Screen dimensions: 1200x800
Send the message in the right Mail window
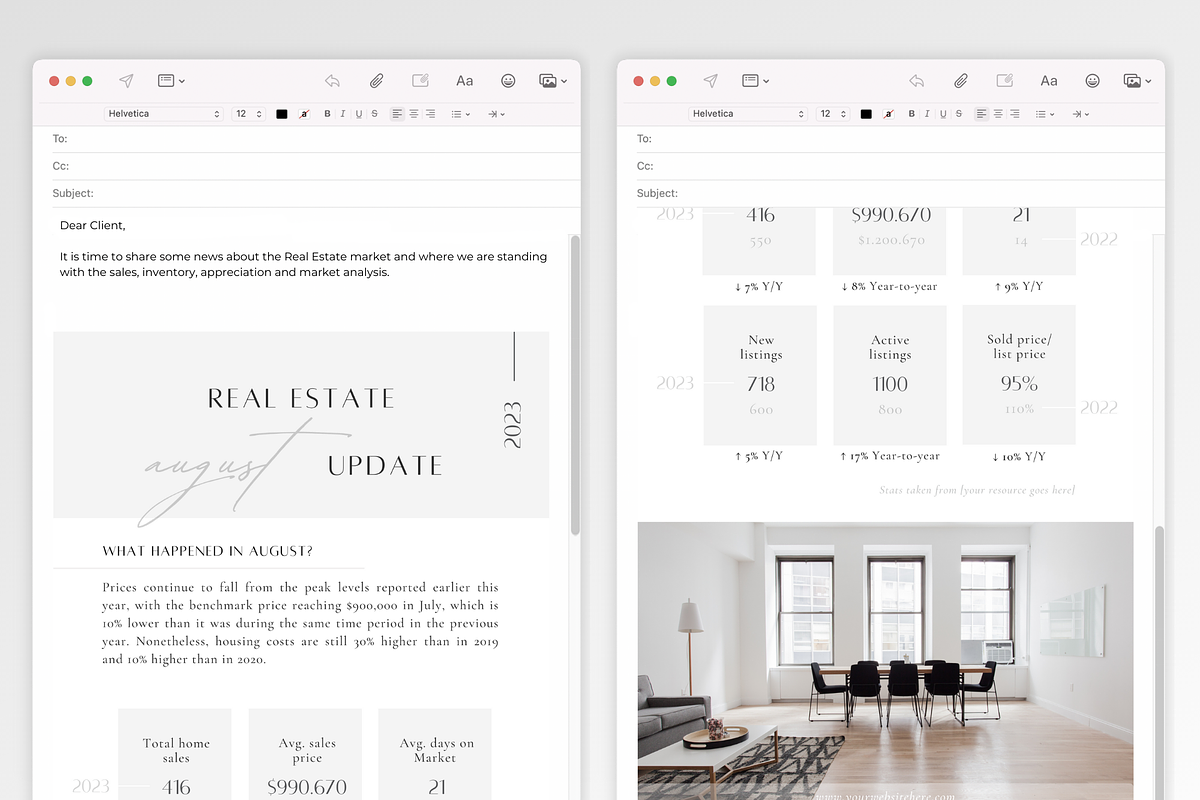(x=710, y=81)
